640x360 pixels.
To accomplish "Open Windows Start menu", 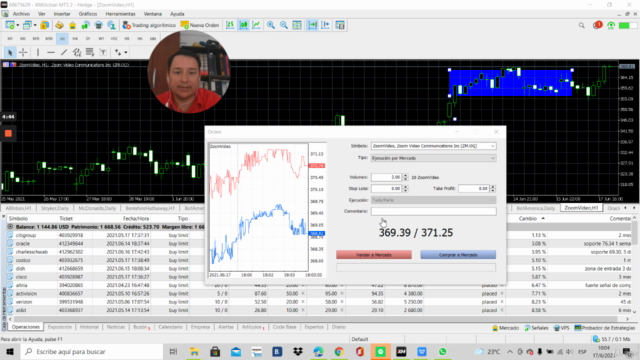I will [x=10, y=351].
